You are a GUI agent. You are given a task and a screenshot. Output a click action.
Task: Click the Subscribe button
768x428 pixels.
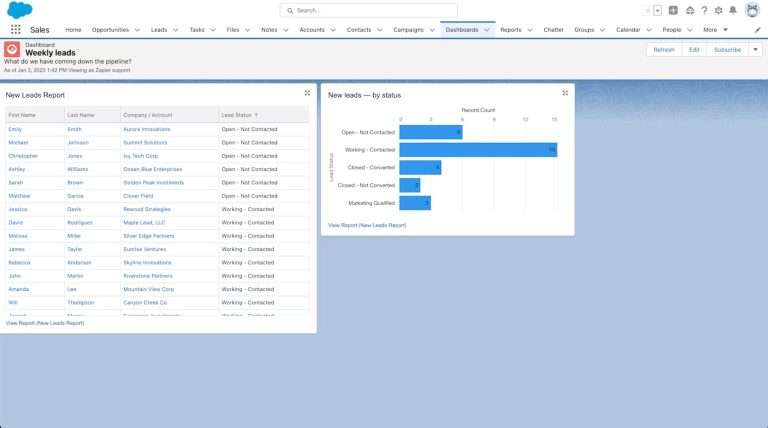pos(727,49)
